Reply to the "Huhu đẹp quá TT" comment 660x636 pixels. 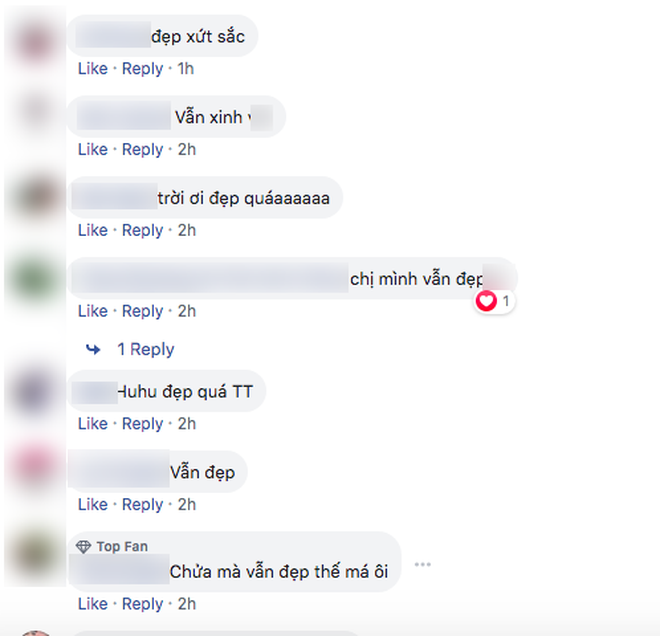[142, 424]
